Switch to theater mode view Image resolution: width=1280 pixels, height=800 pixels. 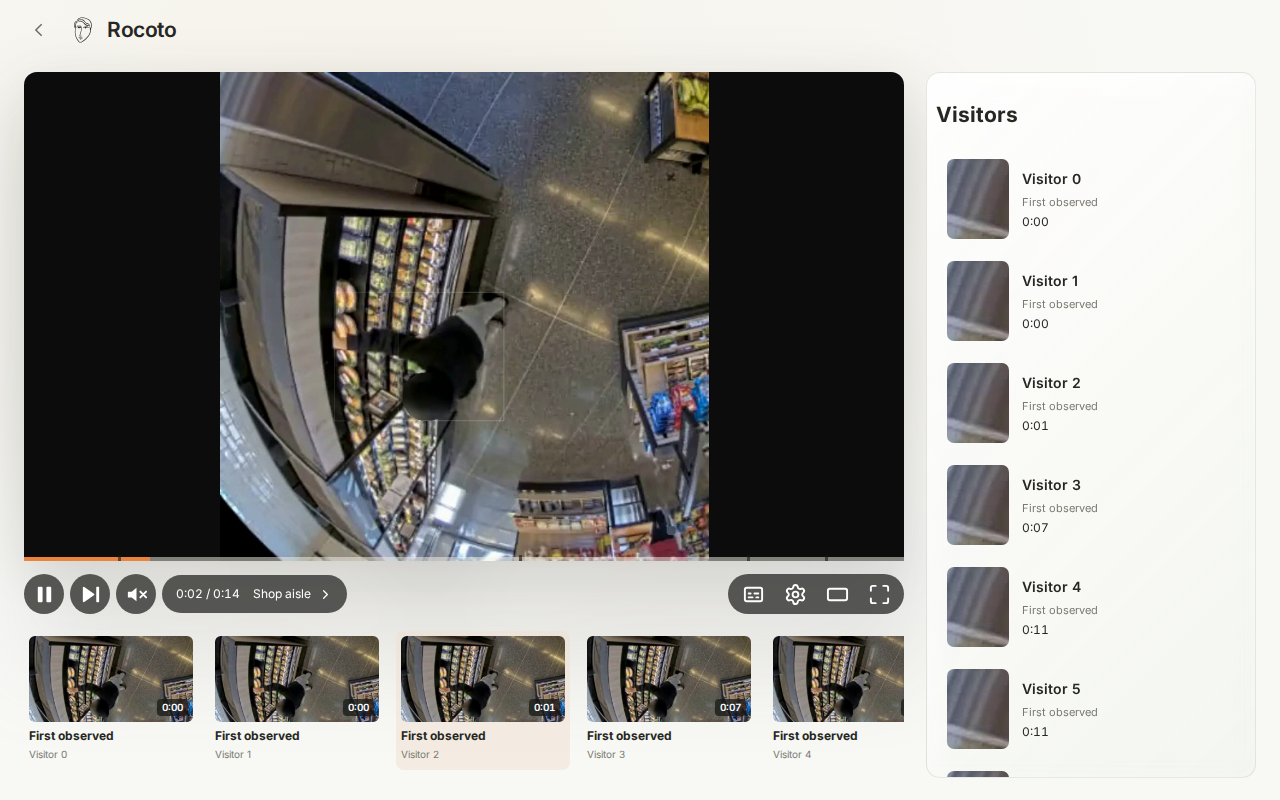click(x=837, y=594)
